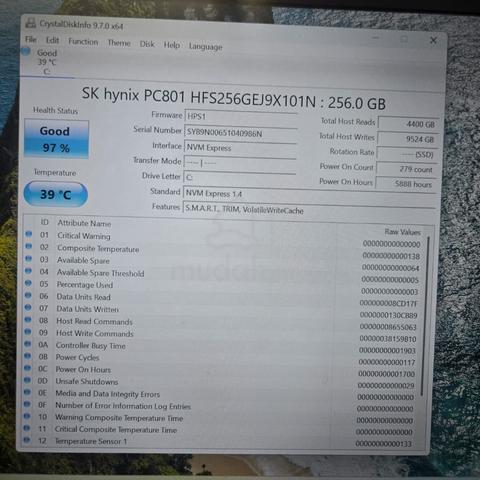Screen dimensions: 480x480
Task: Click the status dot for Temperature Sensor 1
Action: pos(27,440)
